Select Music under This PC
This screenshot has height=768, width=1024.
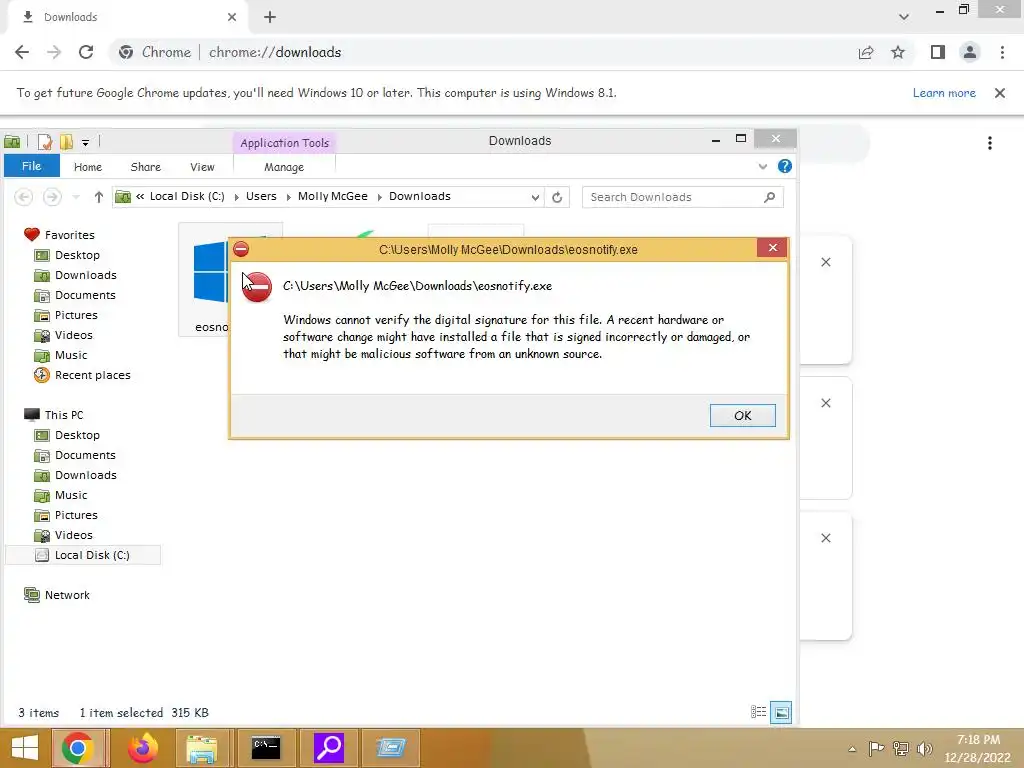pos(71,495)
